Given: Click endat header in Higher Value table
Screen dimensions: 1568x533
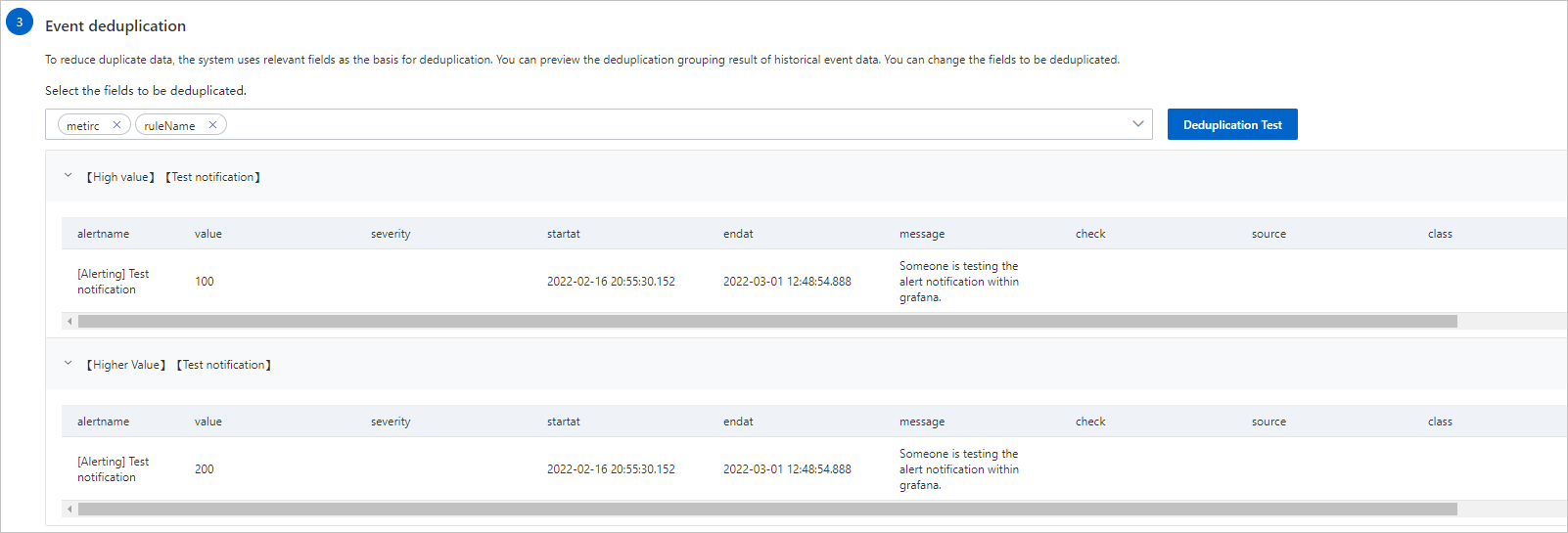Looking at the screenshot, I should tap(738, 422).
